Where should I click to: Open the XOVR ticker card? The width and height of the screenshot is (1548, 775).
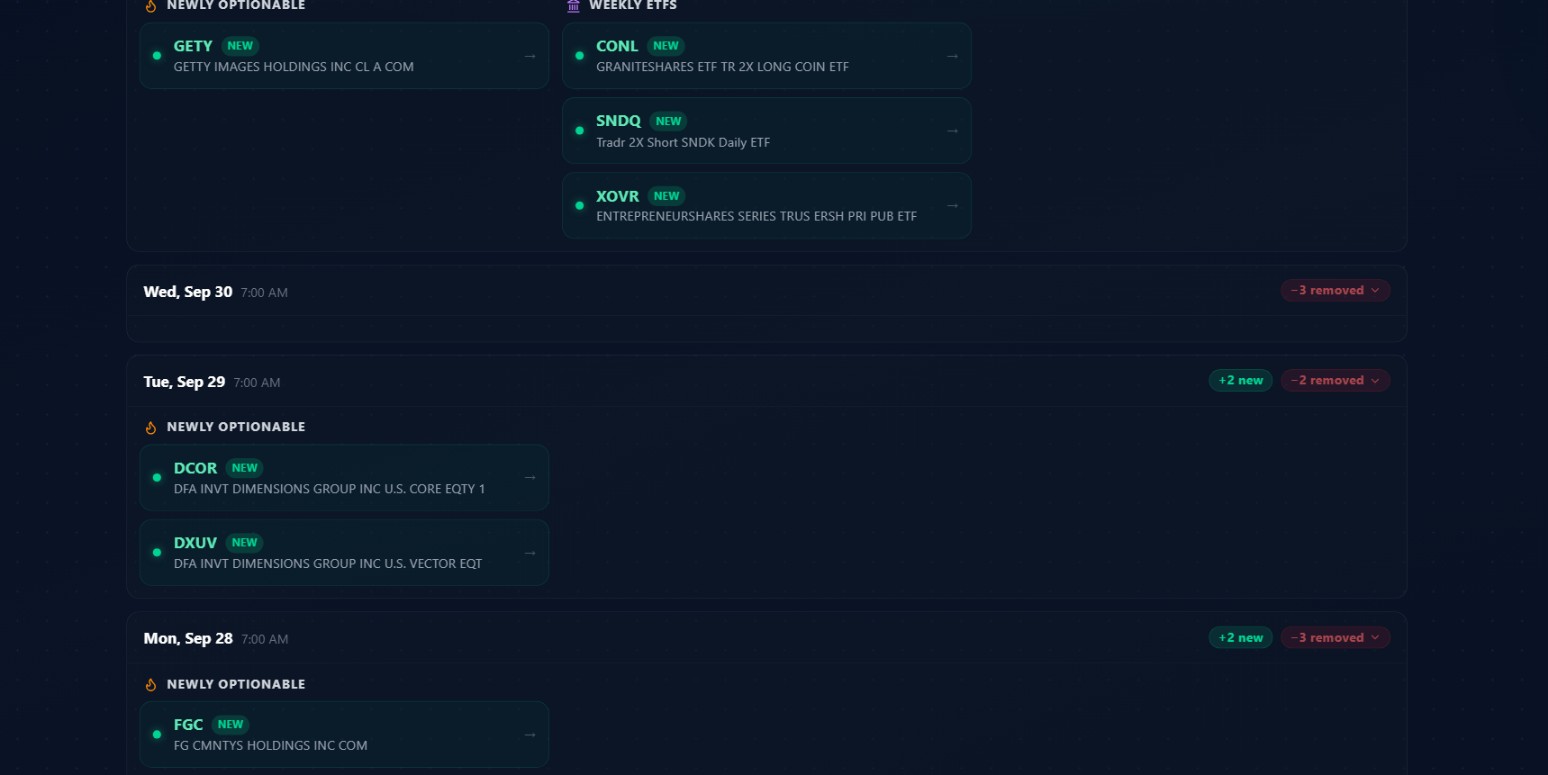[x=766, y=205]
